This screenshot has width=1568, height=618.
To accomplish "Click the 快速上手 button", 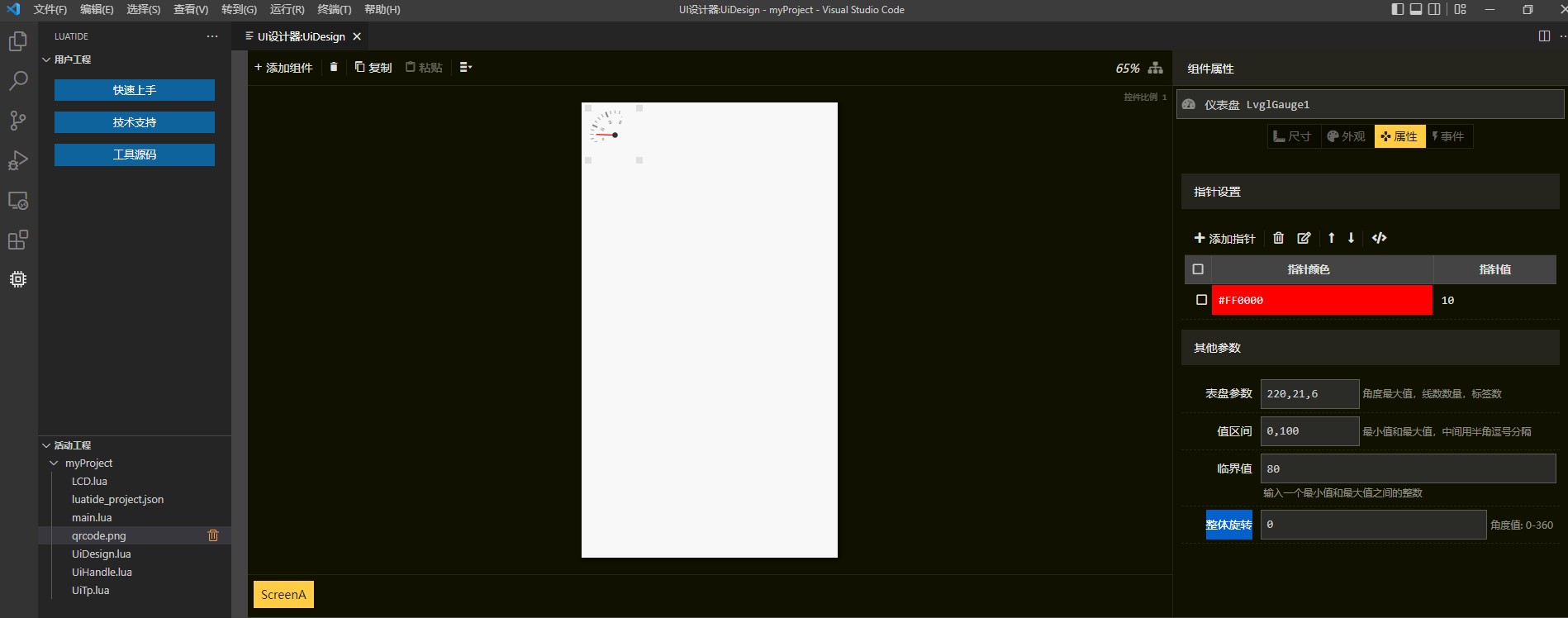I will [135, 90].
